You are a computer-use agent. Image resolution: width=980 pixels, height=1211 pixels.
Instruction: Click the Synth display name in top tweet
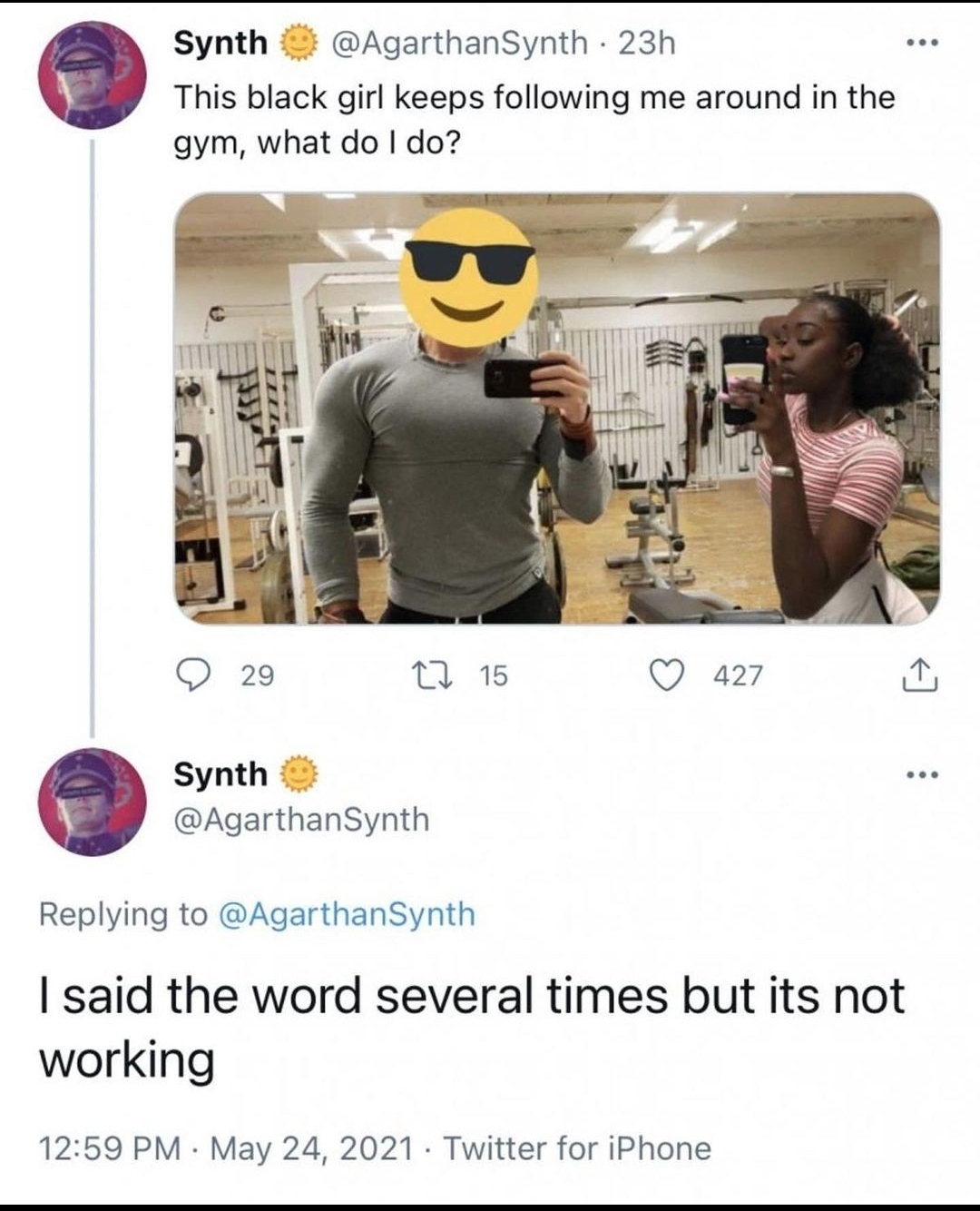tap(220, 43)
